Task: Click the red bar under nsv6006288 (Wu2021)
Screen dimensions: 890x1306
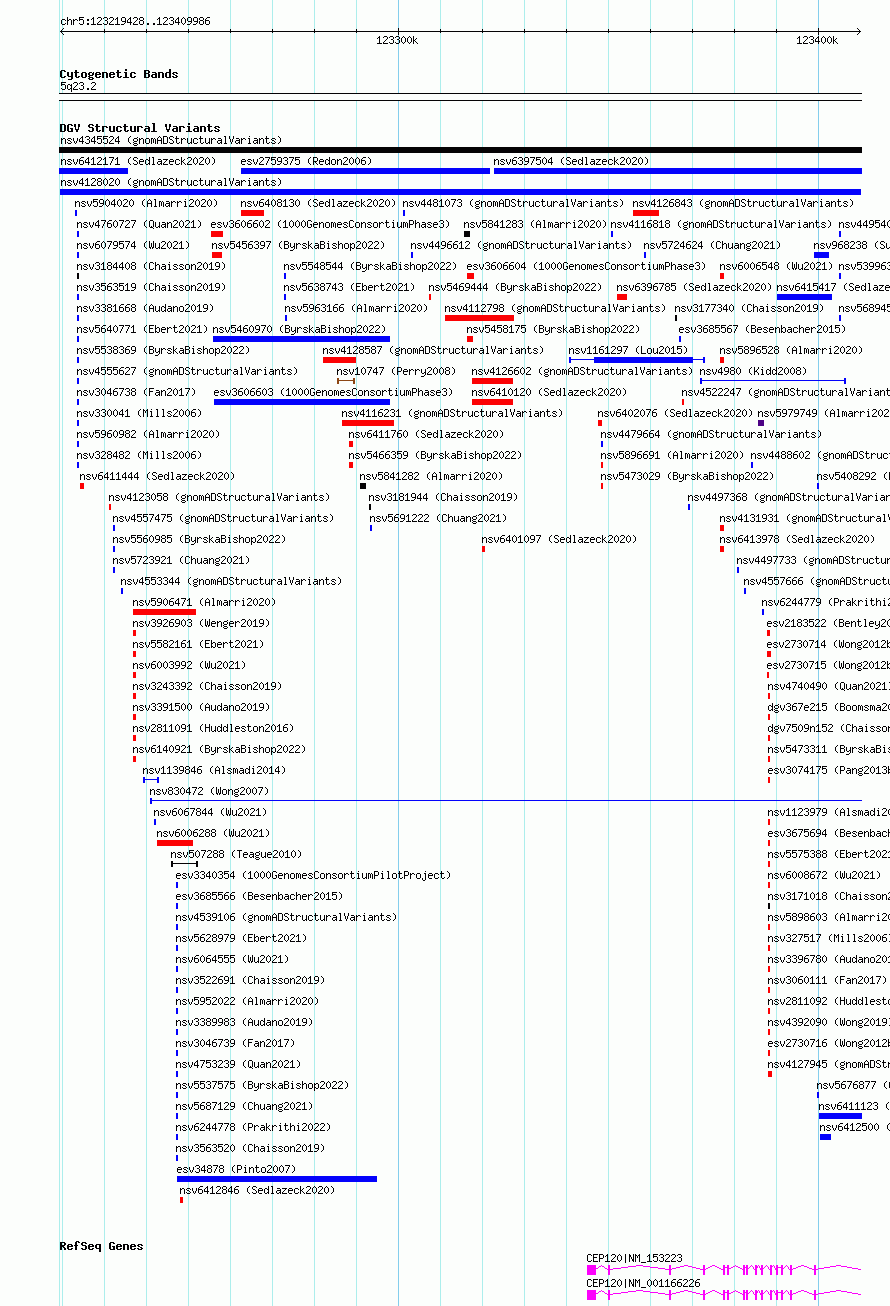Action: [175, 843]
